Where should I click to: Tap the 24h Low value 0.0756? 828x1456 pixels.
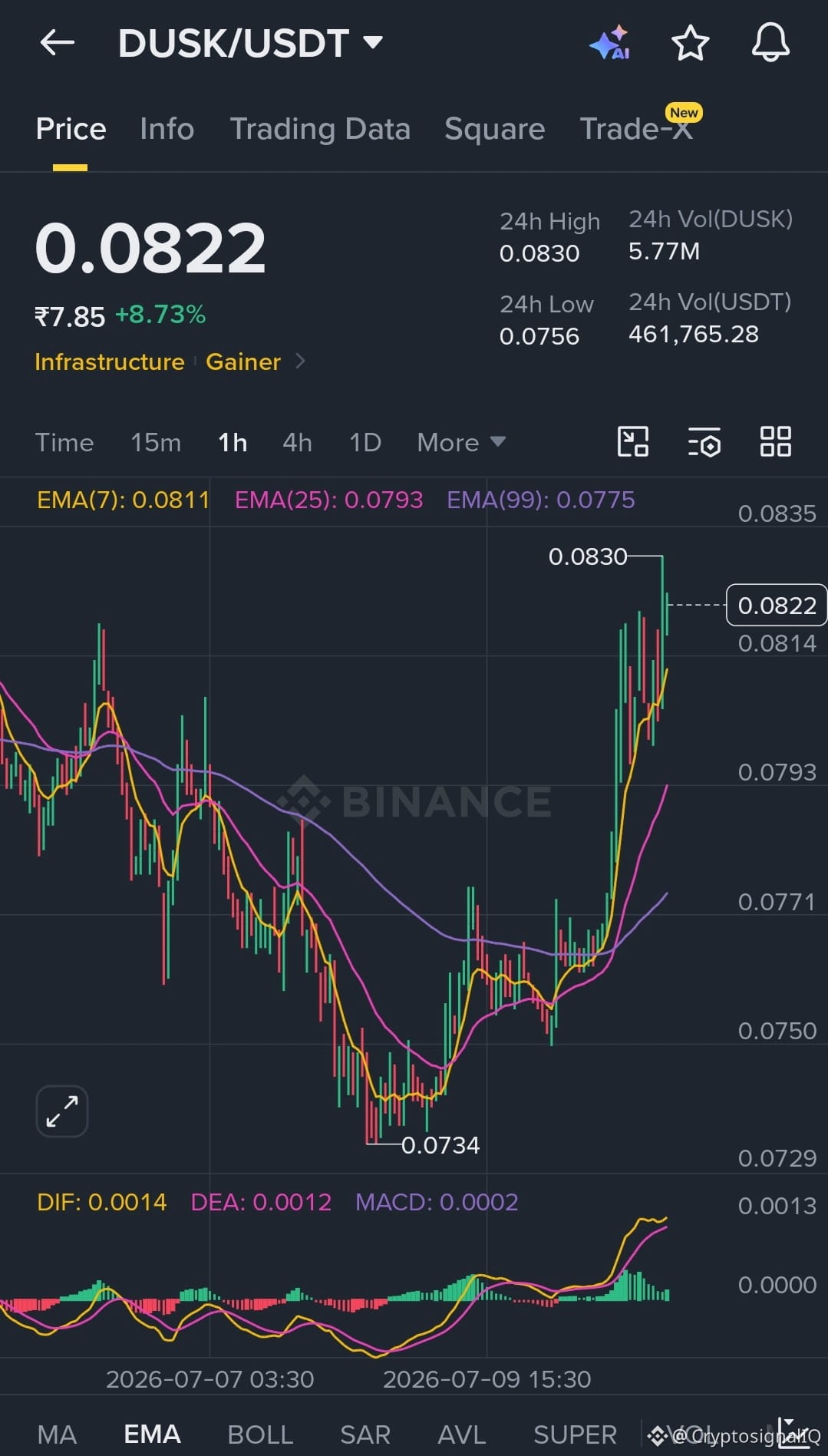click(x=539, y=336)
